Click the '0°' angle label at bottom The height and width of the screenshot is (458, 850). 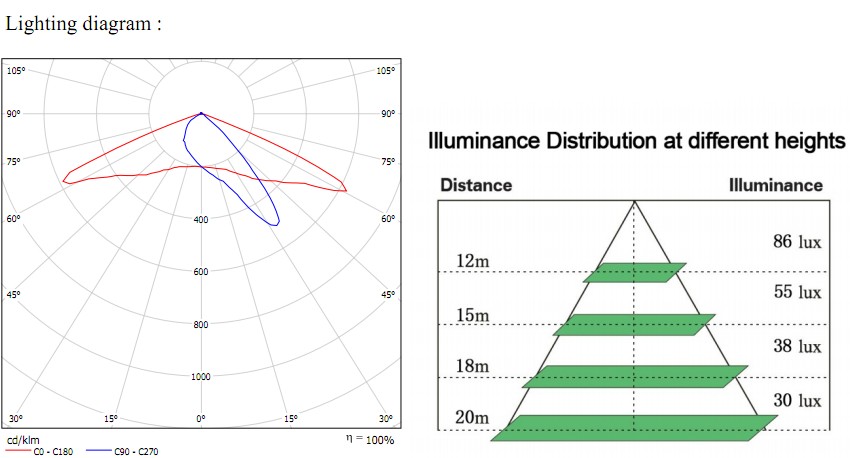pyautogui.click(x=201, y=418)
